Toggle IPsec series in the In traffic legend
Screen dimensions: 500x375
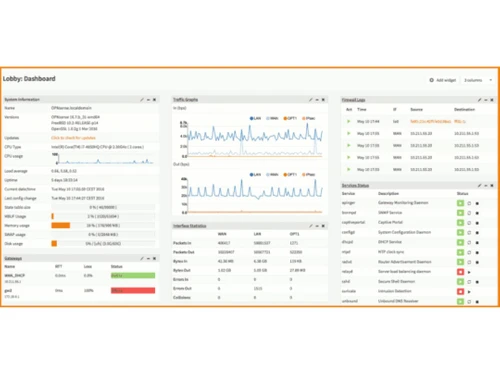309,118
